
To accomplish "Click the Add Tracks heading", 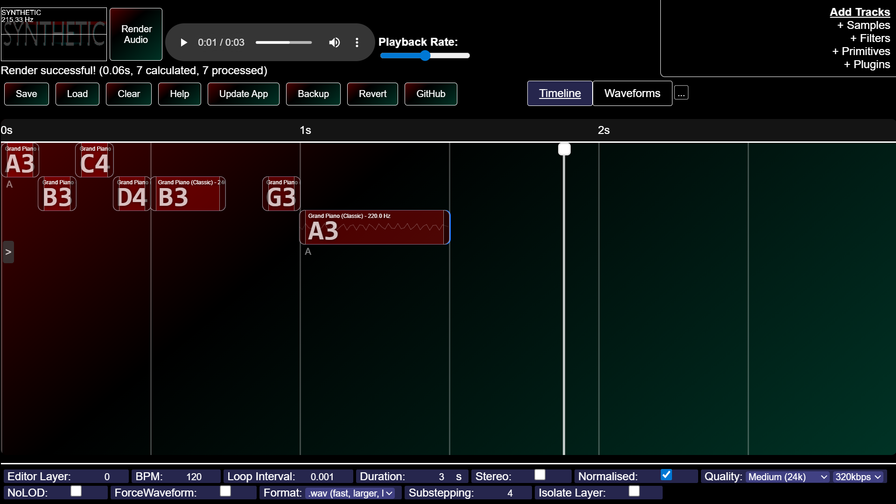I will click(x=859, y=12).
